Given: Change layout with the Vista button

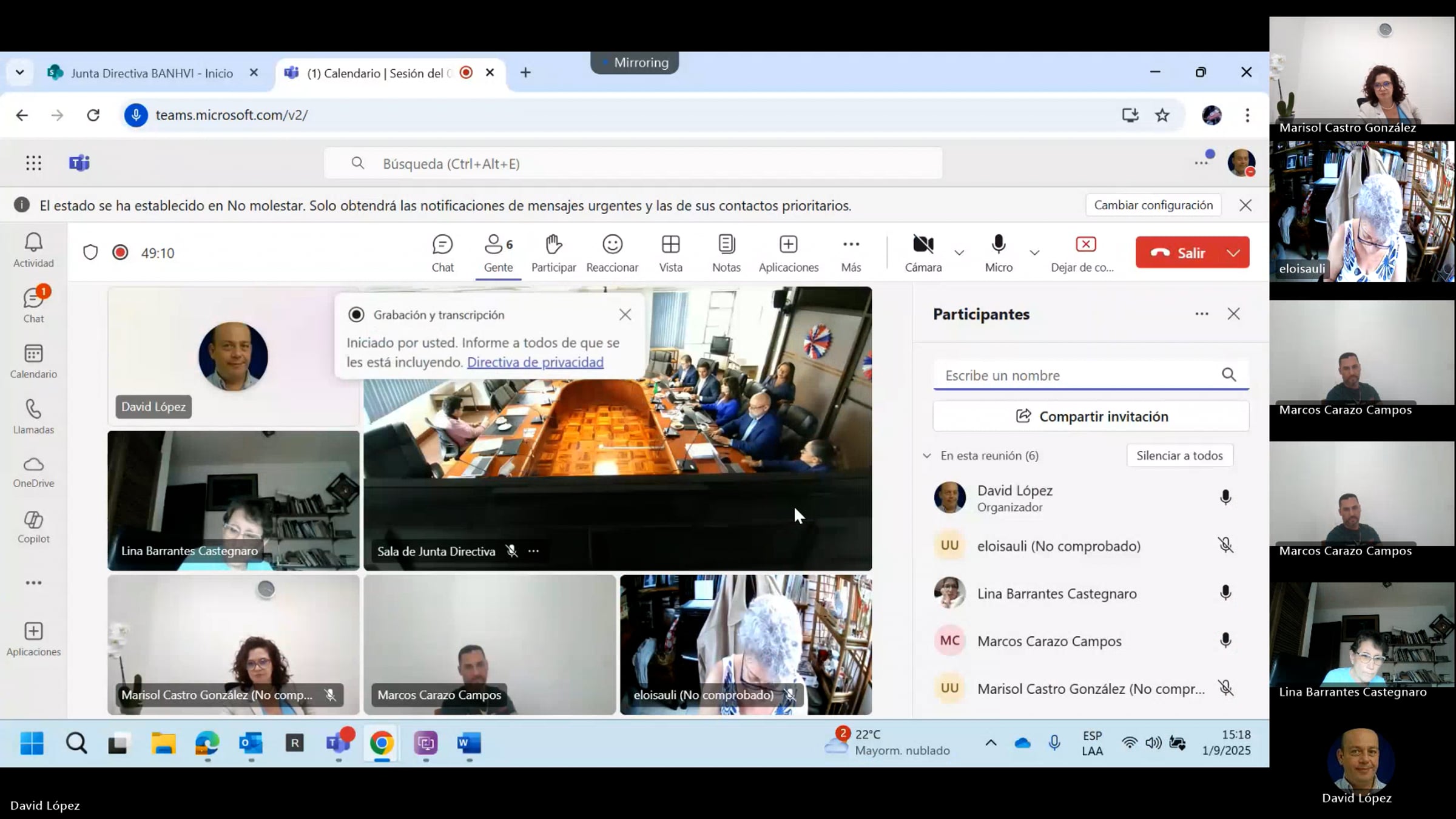Looking at the screenshot, I should [670, 253].
